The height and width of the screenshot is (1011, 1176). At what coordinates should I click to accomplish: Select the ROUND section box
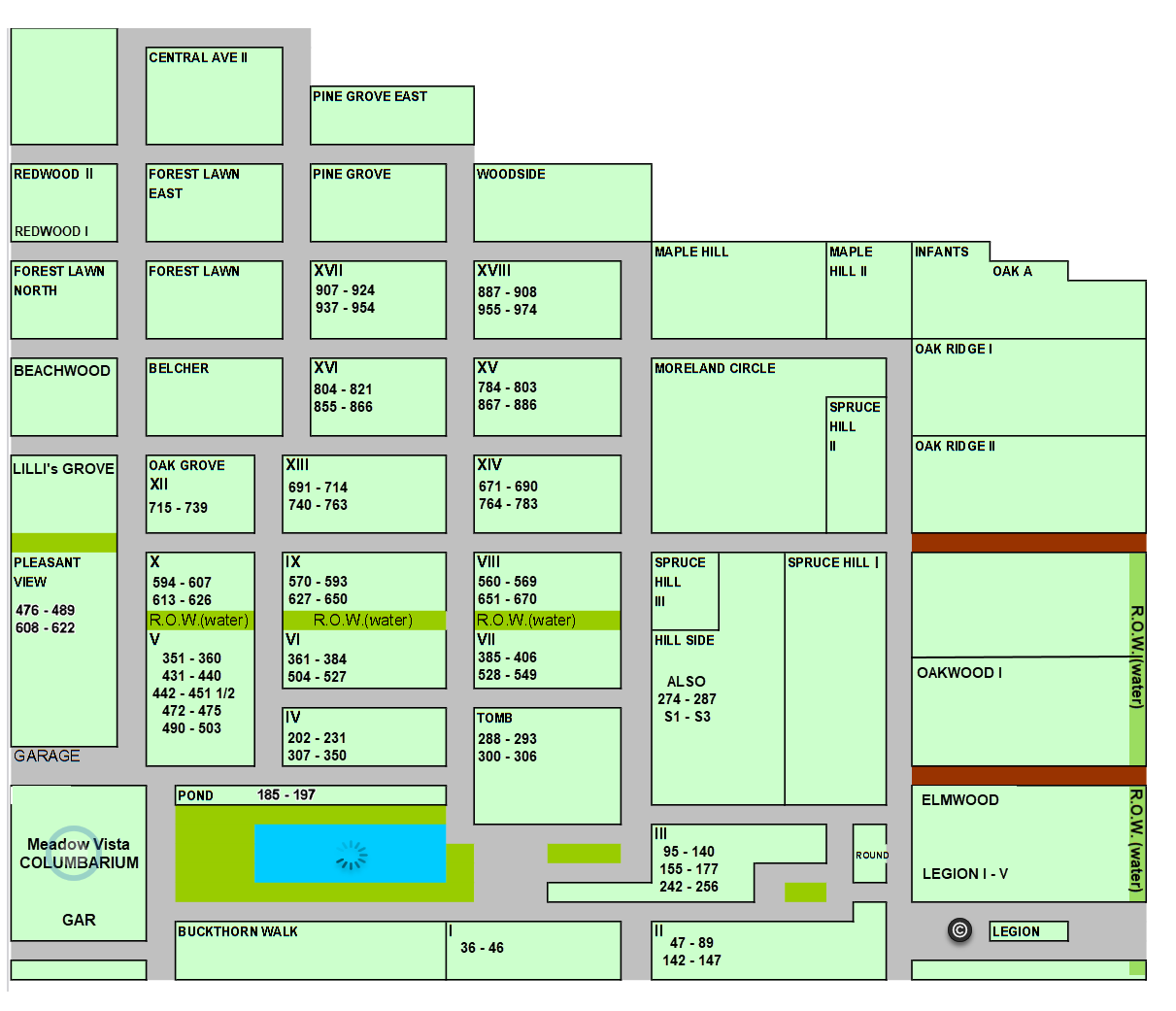(x=870, y=854)
